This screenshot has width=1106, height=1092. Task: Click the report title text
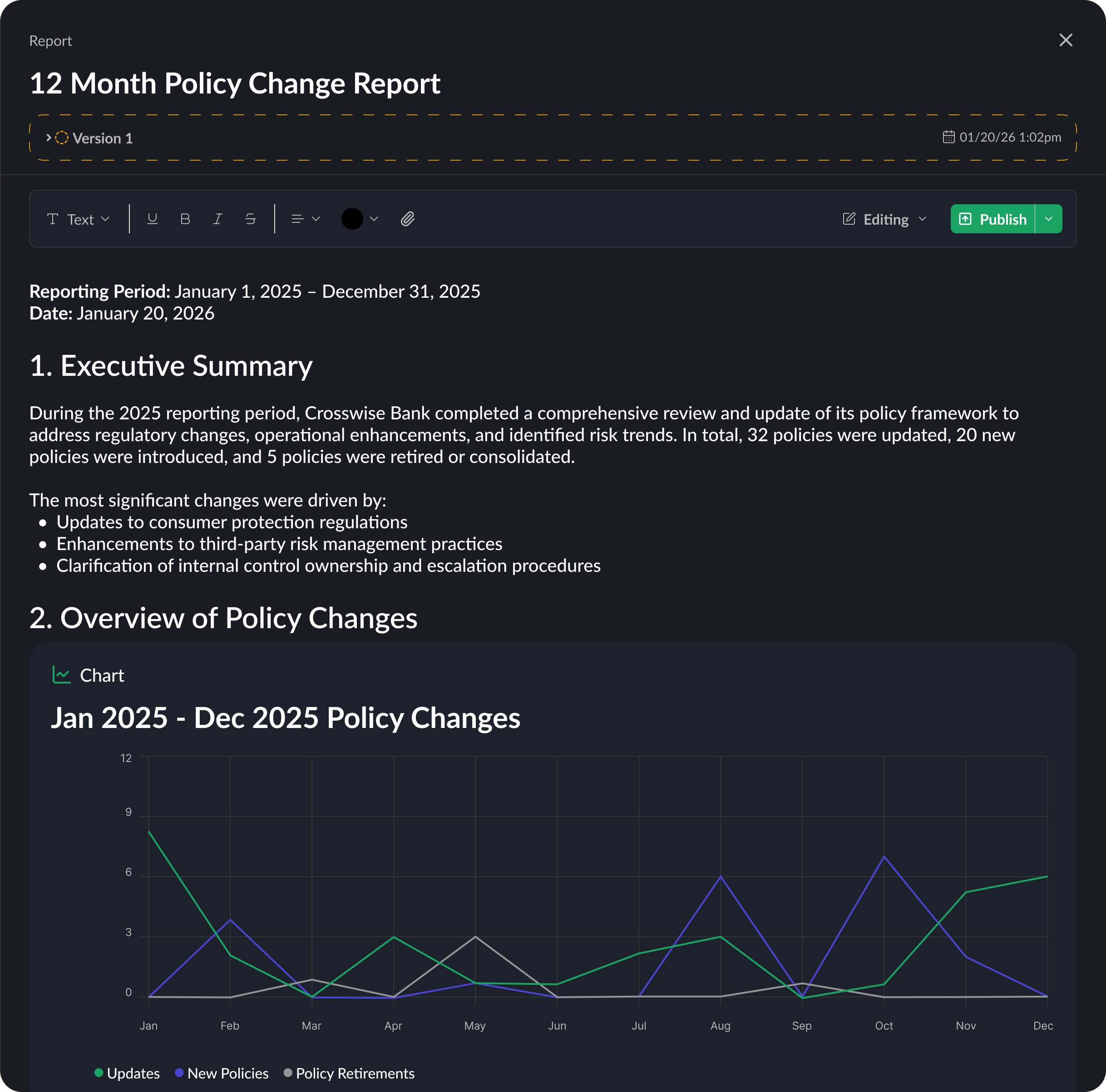point(235,84)
